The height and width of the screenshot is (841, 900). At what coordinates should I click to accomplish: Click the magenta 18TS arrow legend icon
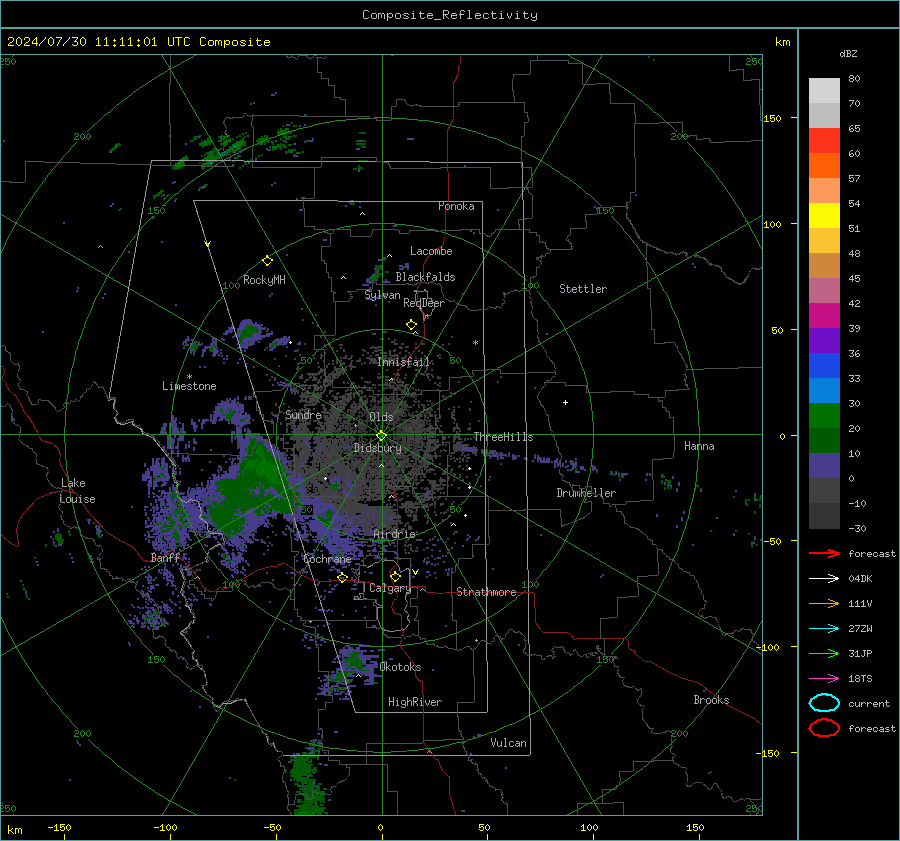824,679
